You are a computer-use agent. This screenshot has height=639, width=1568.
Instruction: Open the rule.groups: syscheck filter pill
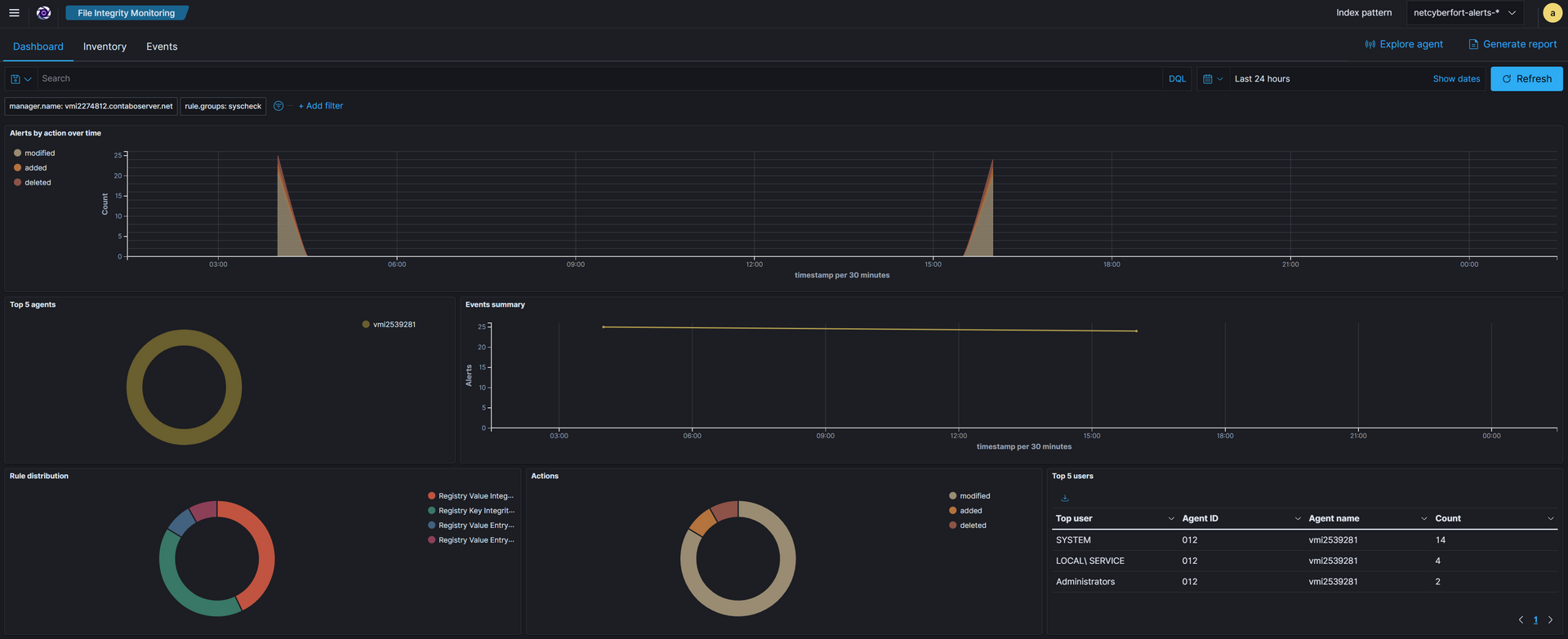pyautogui.click(x=223, y=106)
